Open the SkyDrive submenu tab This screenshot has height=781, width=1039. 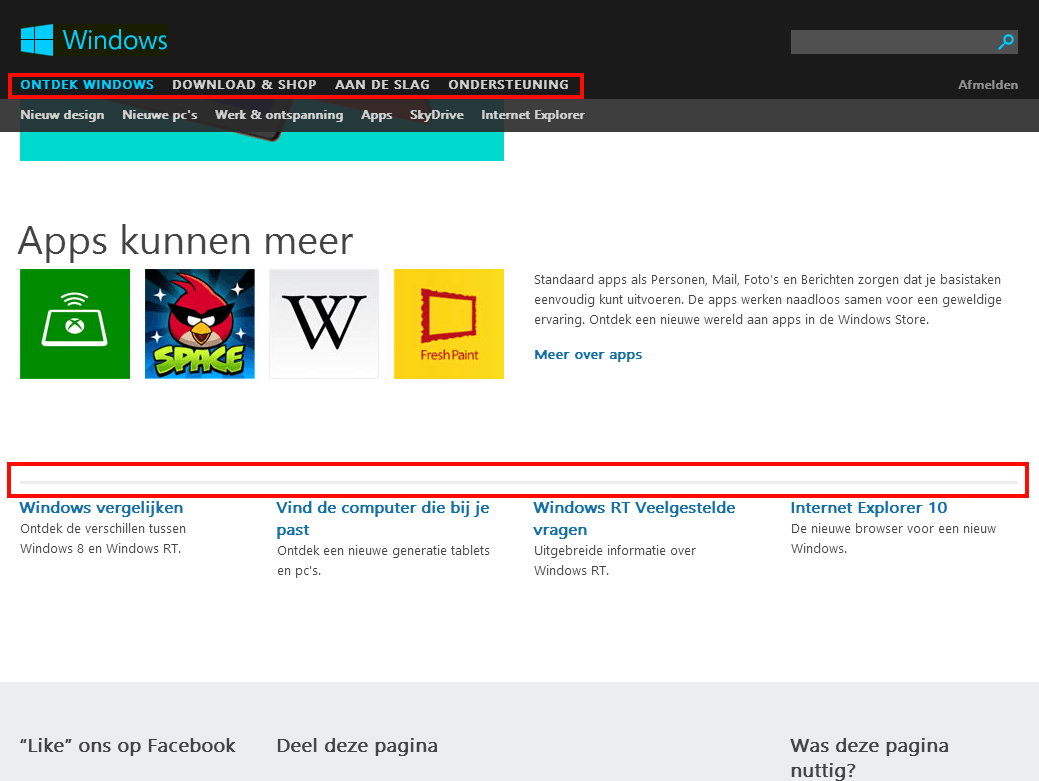[437, 115]
